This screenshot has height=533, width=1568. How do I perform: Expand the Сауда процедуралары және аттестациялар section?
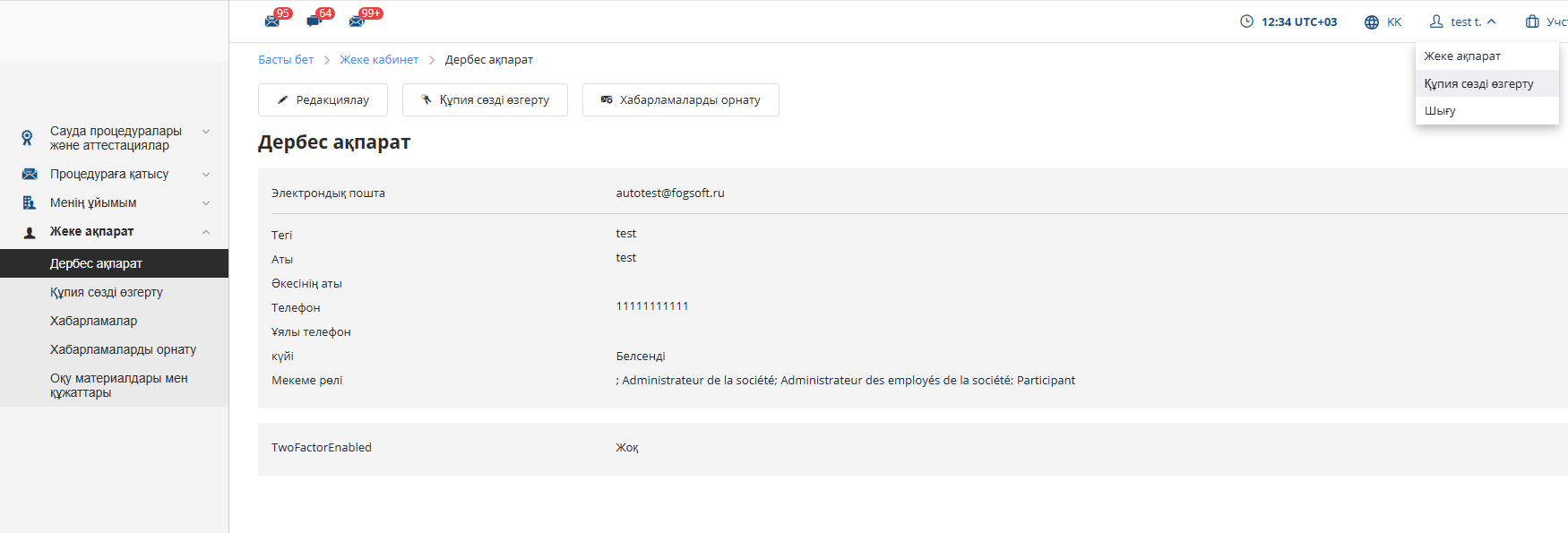206,132
